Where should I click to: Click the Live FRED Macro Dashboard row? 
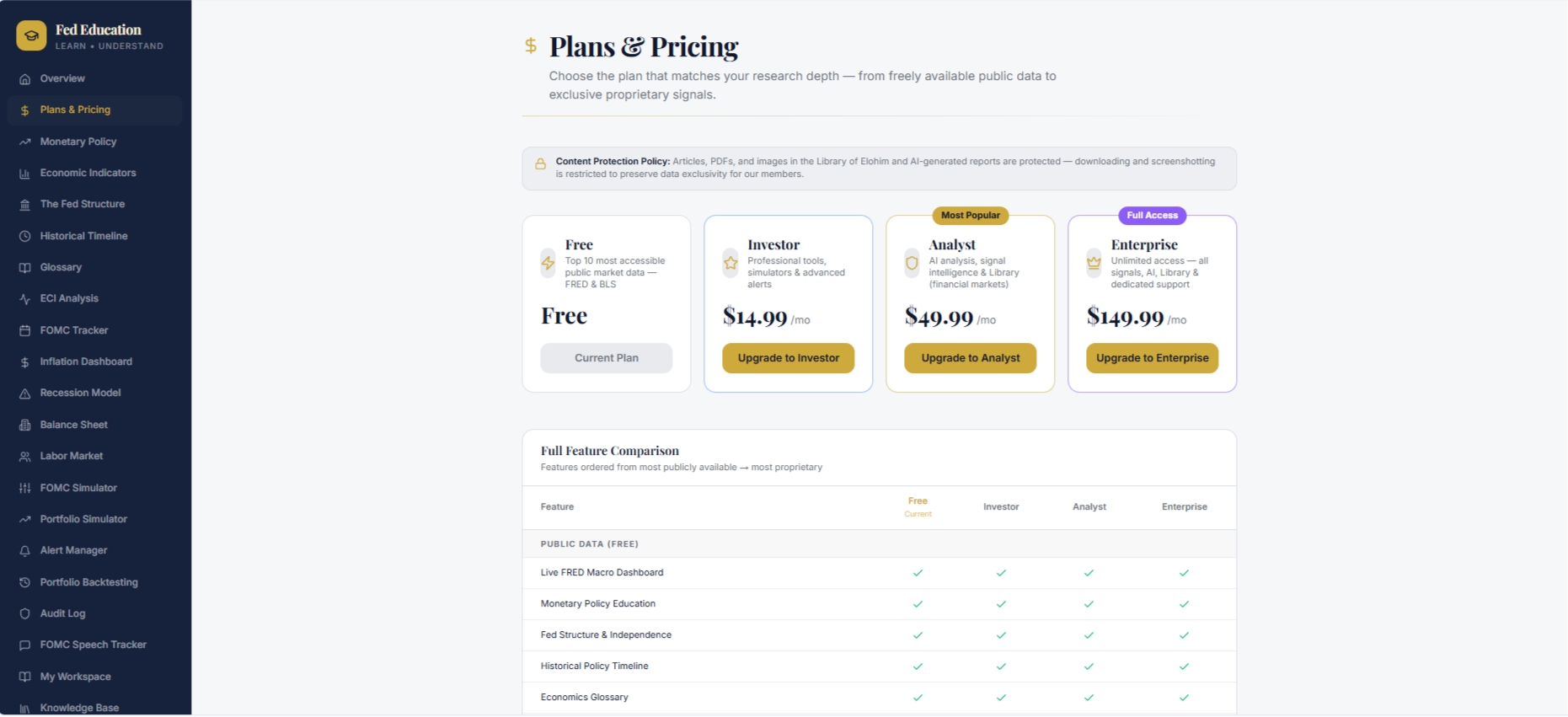pos(879,573)
